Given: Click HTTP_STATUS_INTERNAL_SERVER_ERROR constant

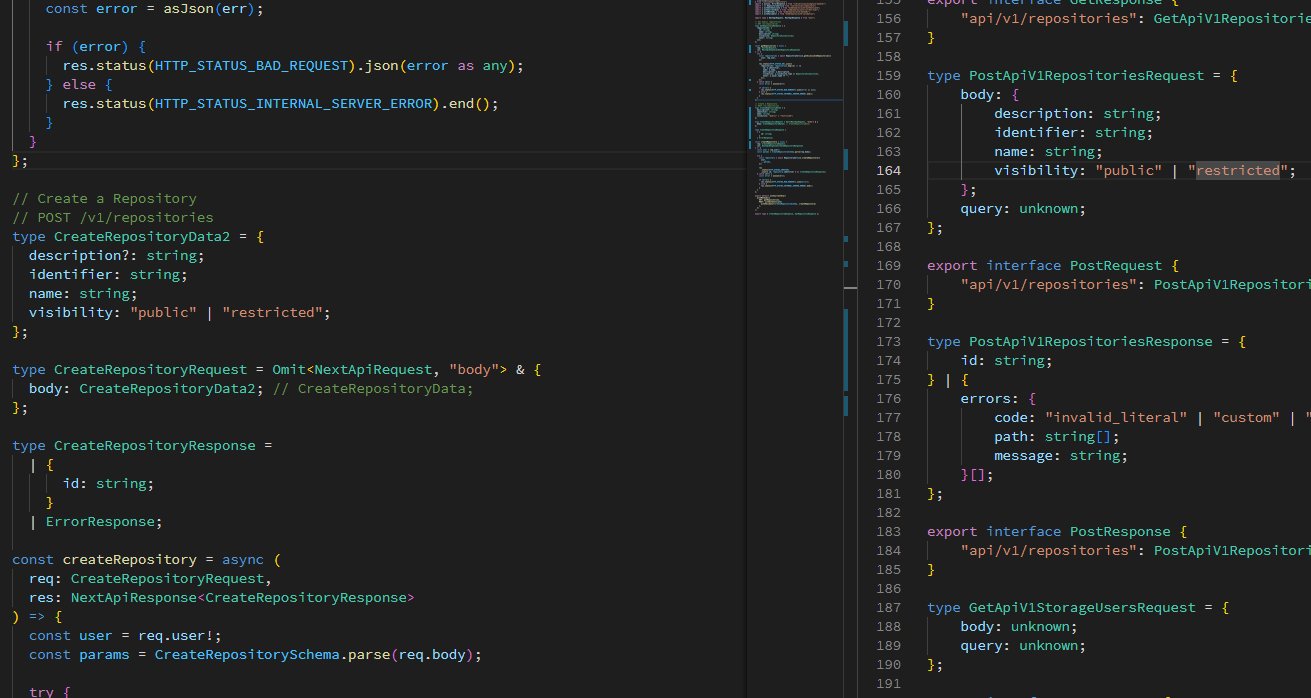Looking at the screenshot, I should [x=295, y=103].
